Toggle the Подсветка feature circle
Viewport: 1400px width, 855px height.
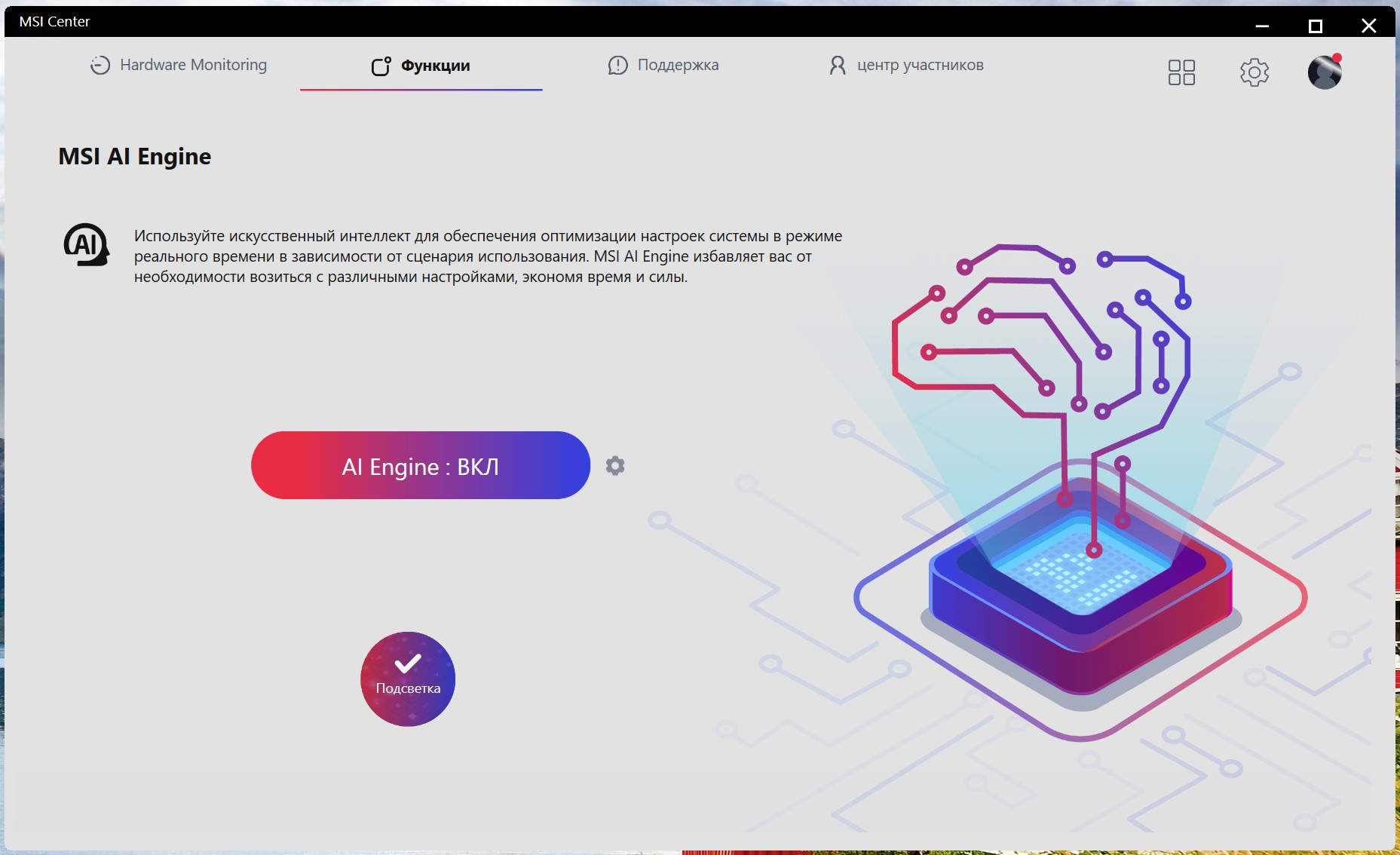(x=408, y=679)
